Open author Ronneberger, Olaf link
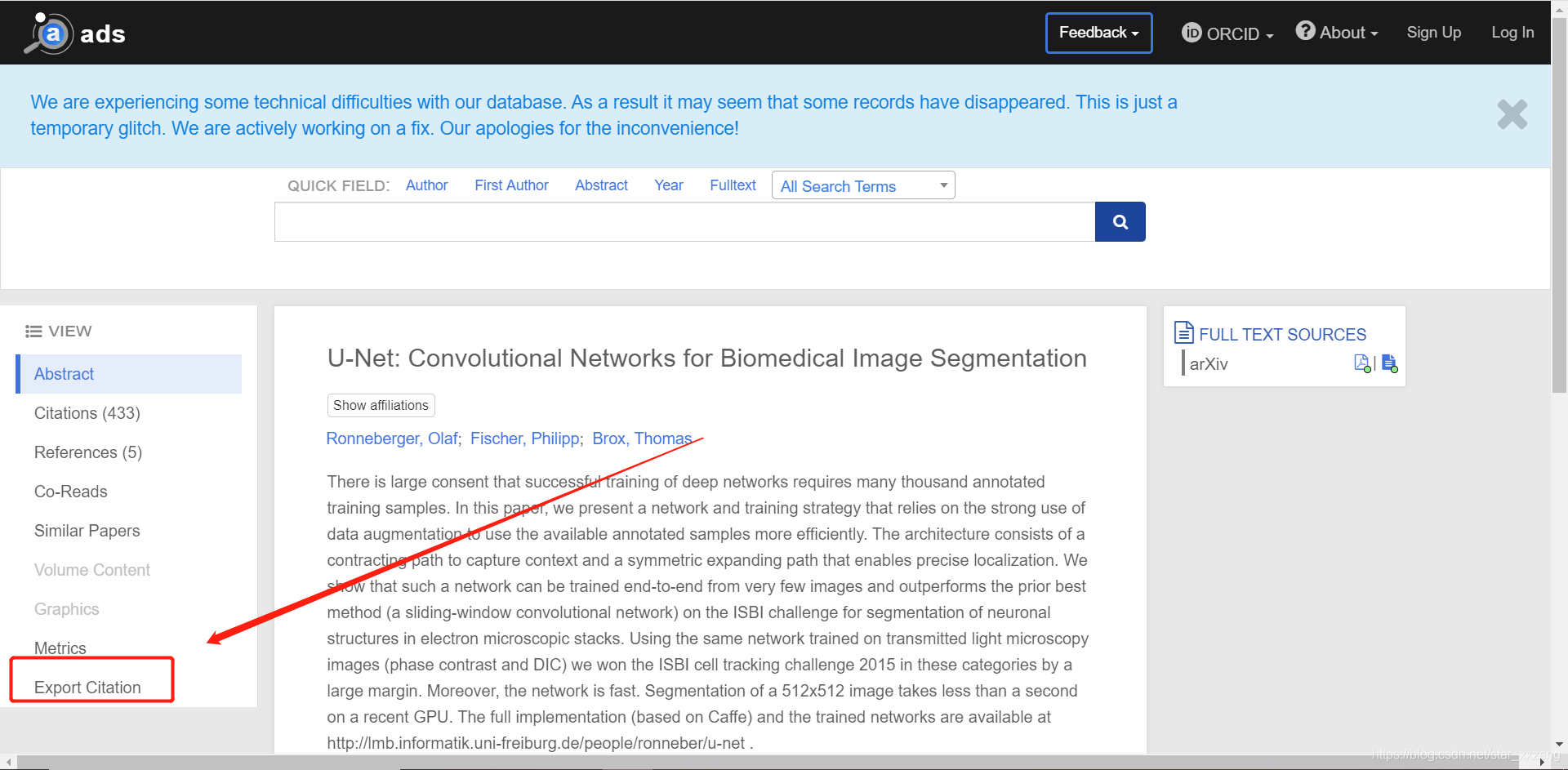The image size is (1568, 770). (x=392, y=438)
